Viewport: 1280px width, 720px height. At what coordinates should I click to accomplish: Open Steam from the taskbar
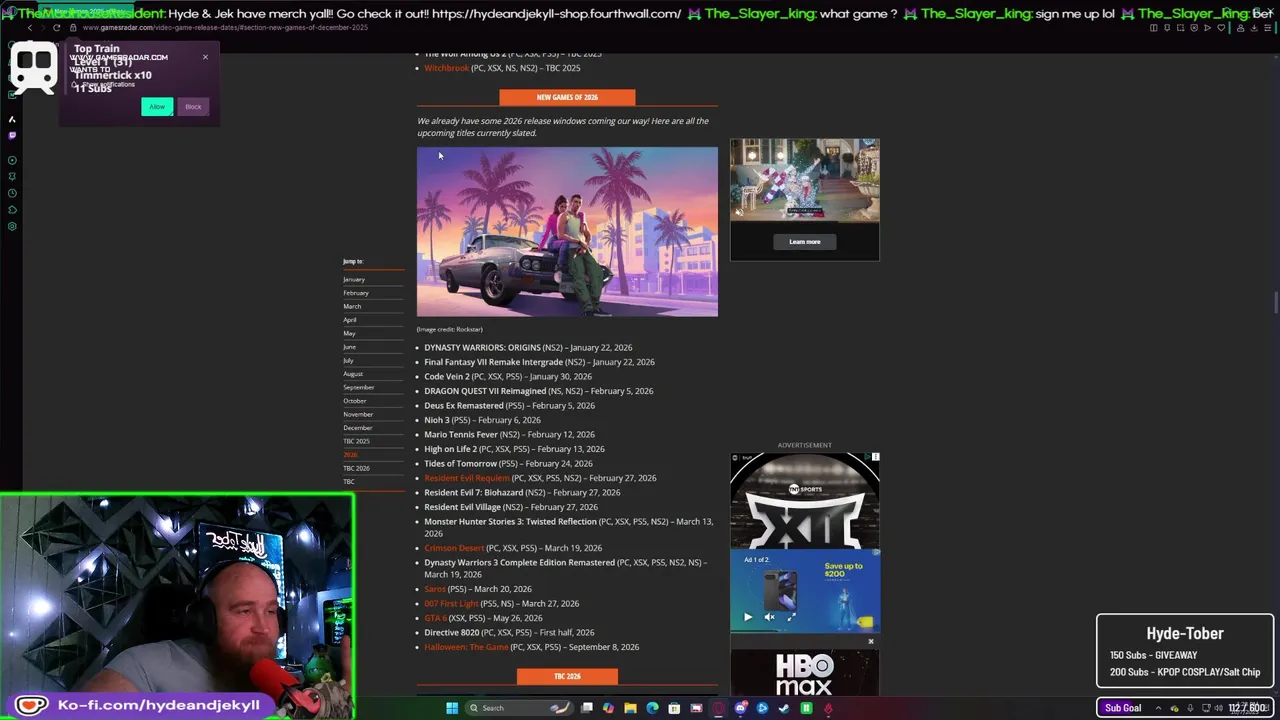pyautogui.click(x=784, y=708)
